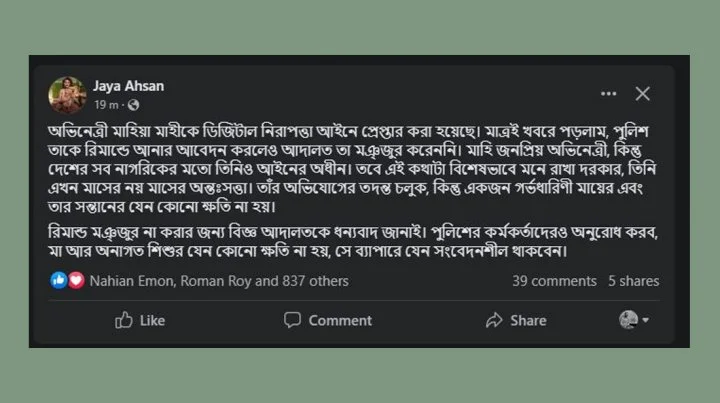This screenshot has width=720, height=403.
Task: Click the Share button label
Action: click(529, 320)
